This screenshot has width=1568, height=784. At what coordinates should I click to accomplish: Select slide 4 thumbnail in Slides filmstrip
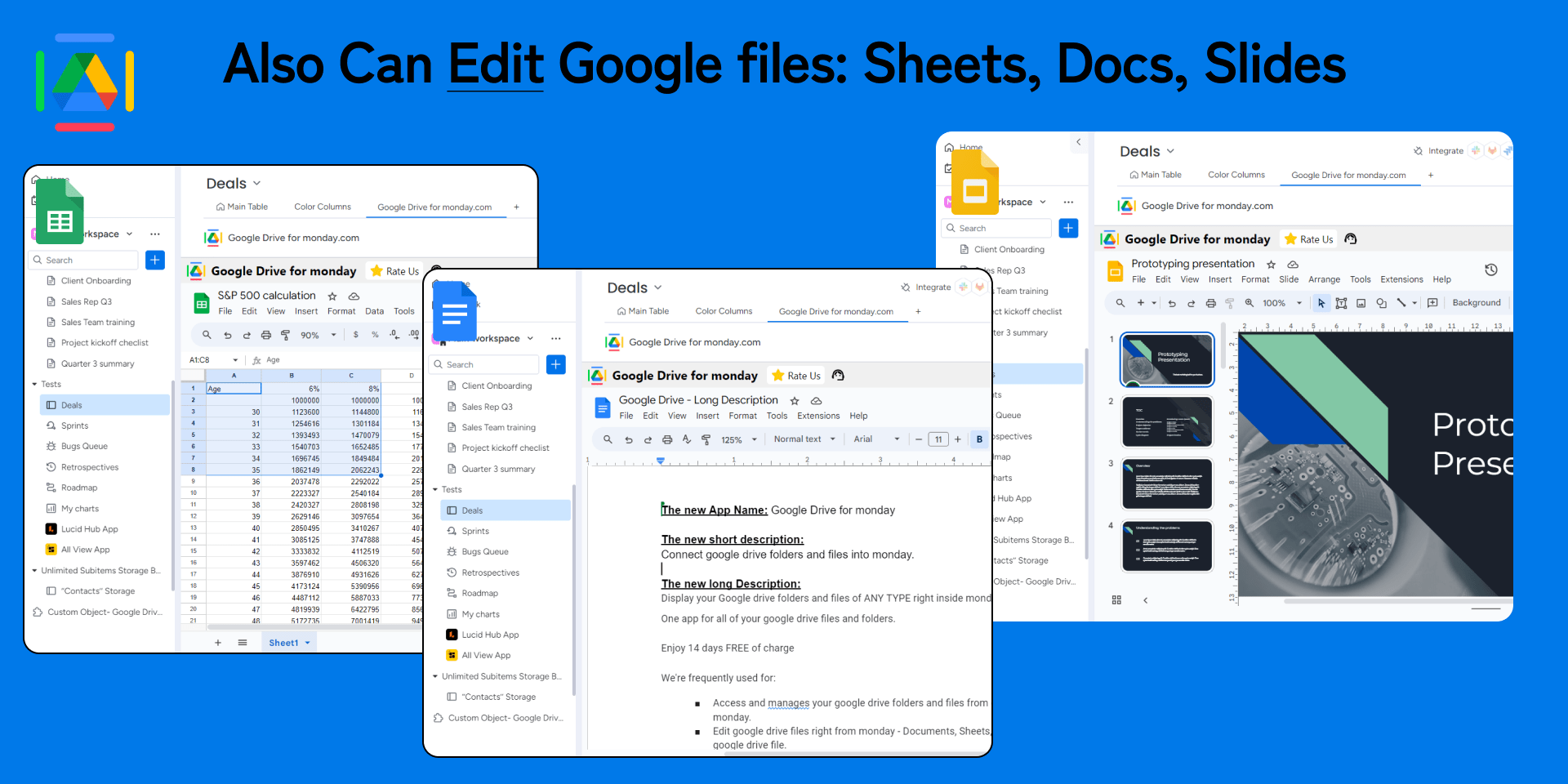coord(1167,546)
